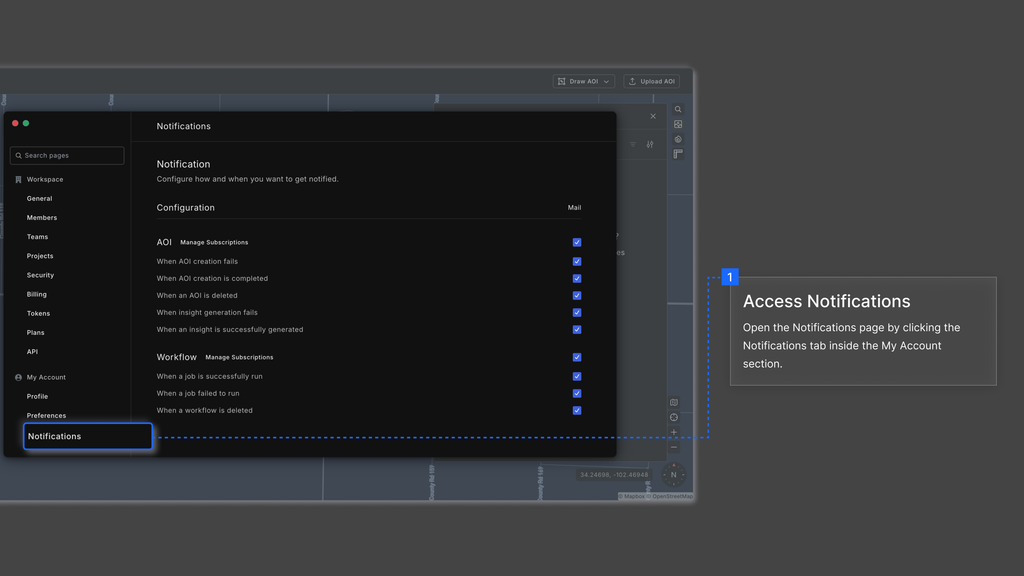The width and height of the screenshot is (1024, 576).
Task: Close the side panel with the X
Action: 653,116
